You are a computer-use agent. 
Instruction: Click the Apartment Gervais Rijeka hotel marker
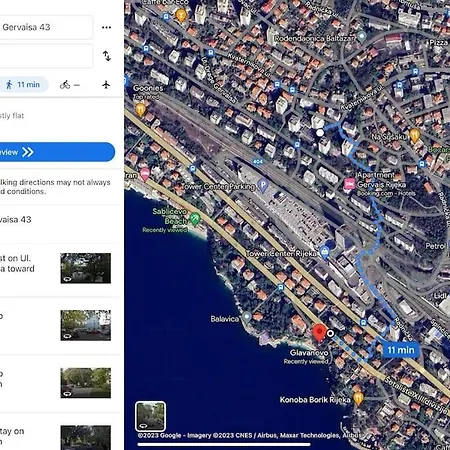pyautogui.click(x=349, y=184)
